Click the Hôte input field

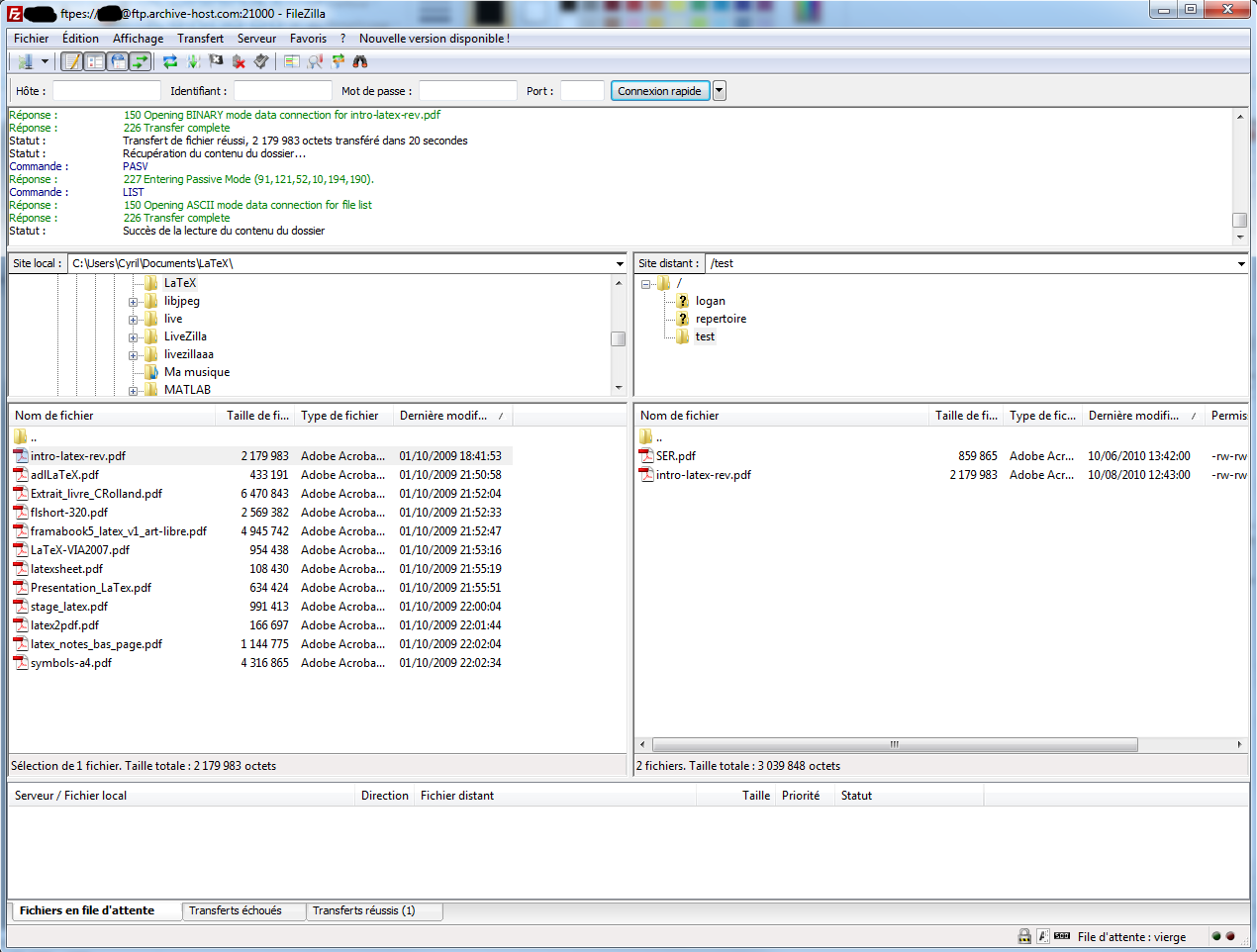click(x=106, y=91)
